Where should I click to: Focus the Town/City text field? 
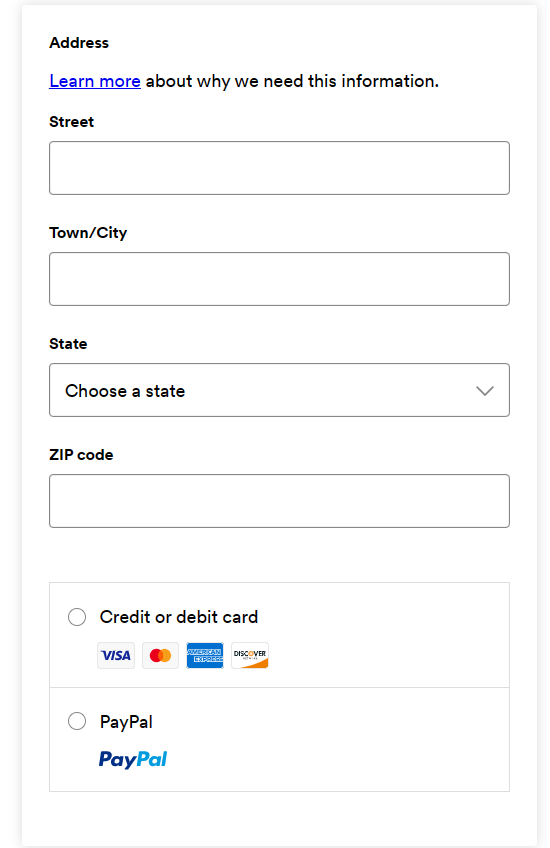(279, 279)
